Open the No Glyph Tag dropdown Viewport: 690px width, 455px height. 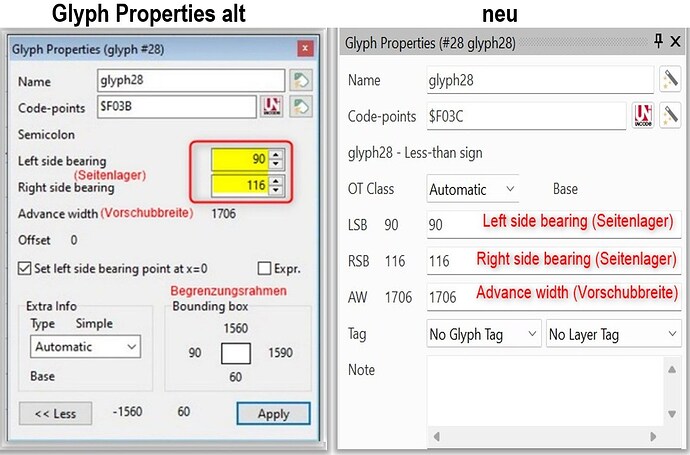483,334
